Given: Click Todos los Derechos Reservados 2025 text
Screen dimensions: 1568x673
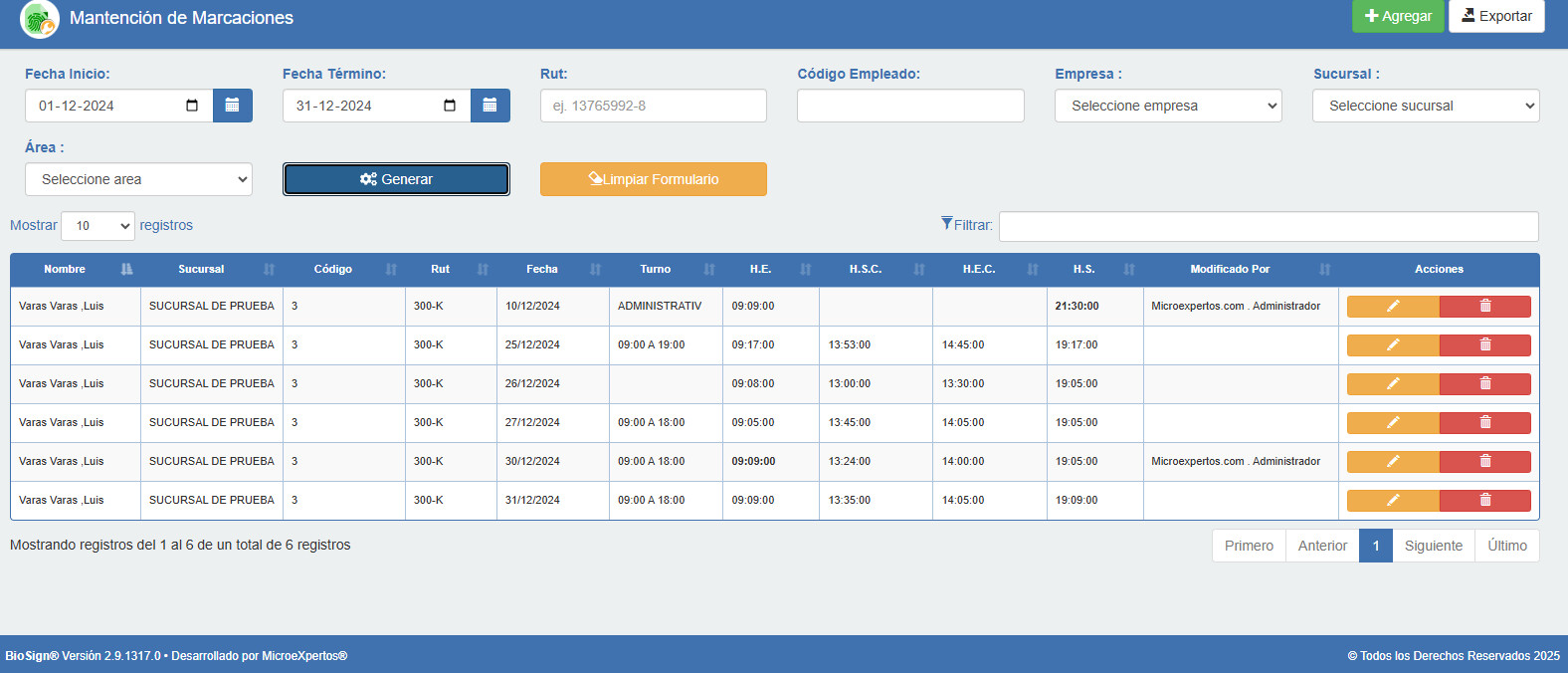Looking at the screenshot, I should click(1454, 656).
